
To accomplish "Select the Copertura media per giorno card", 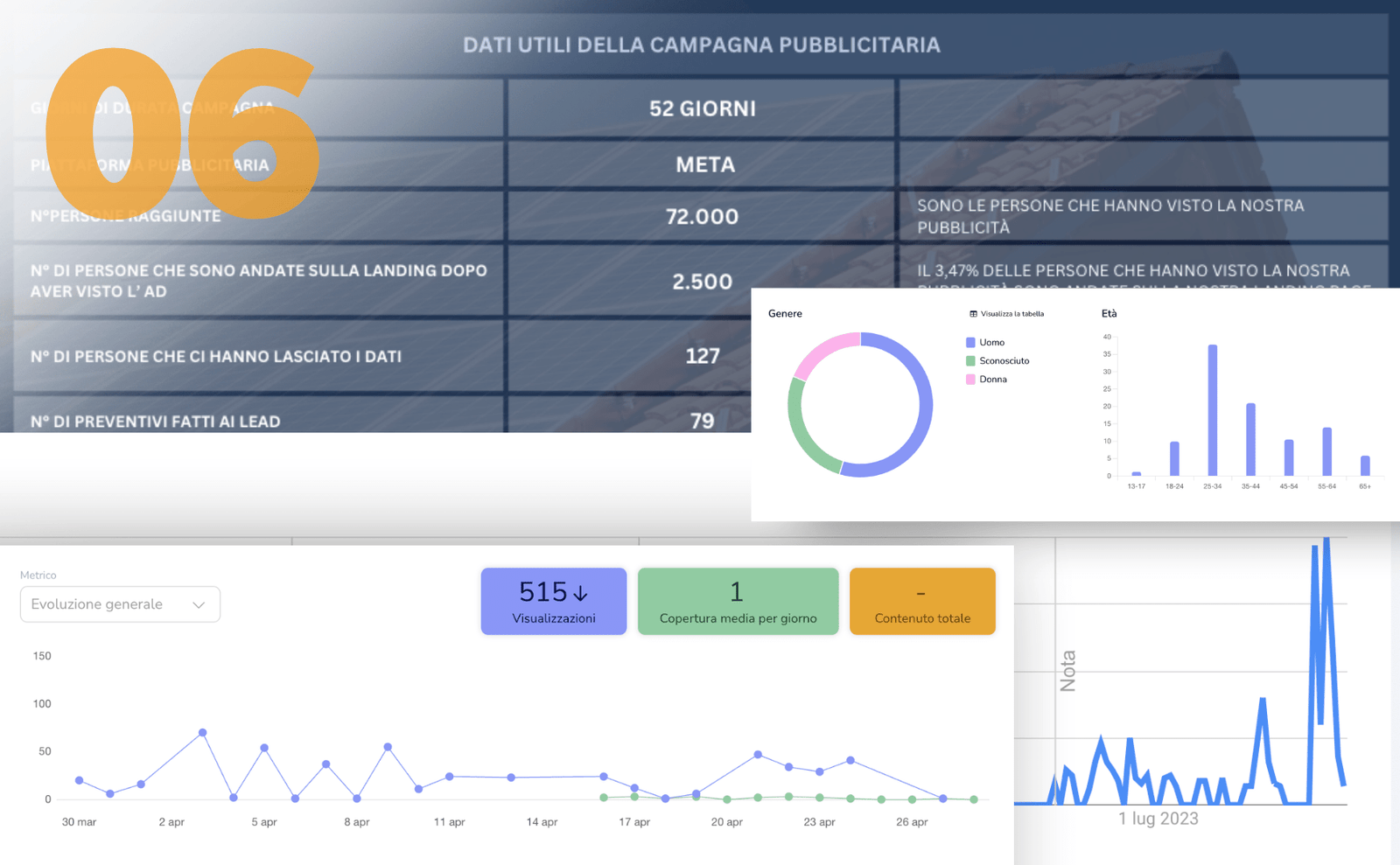I will [x=738, y=602].
